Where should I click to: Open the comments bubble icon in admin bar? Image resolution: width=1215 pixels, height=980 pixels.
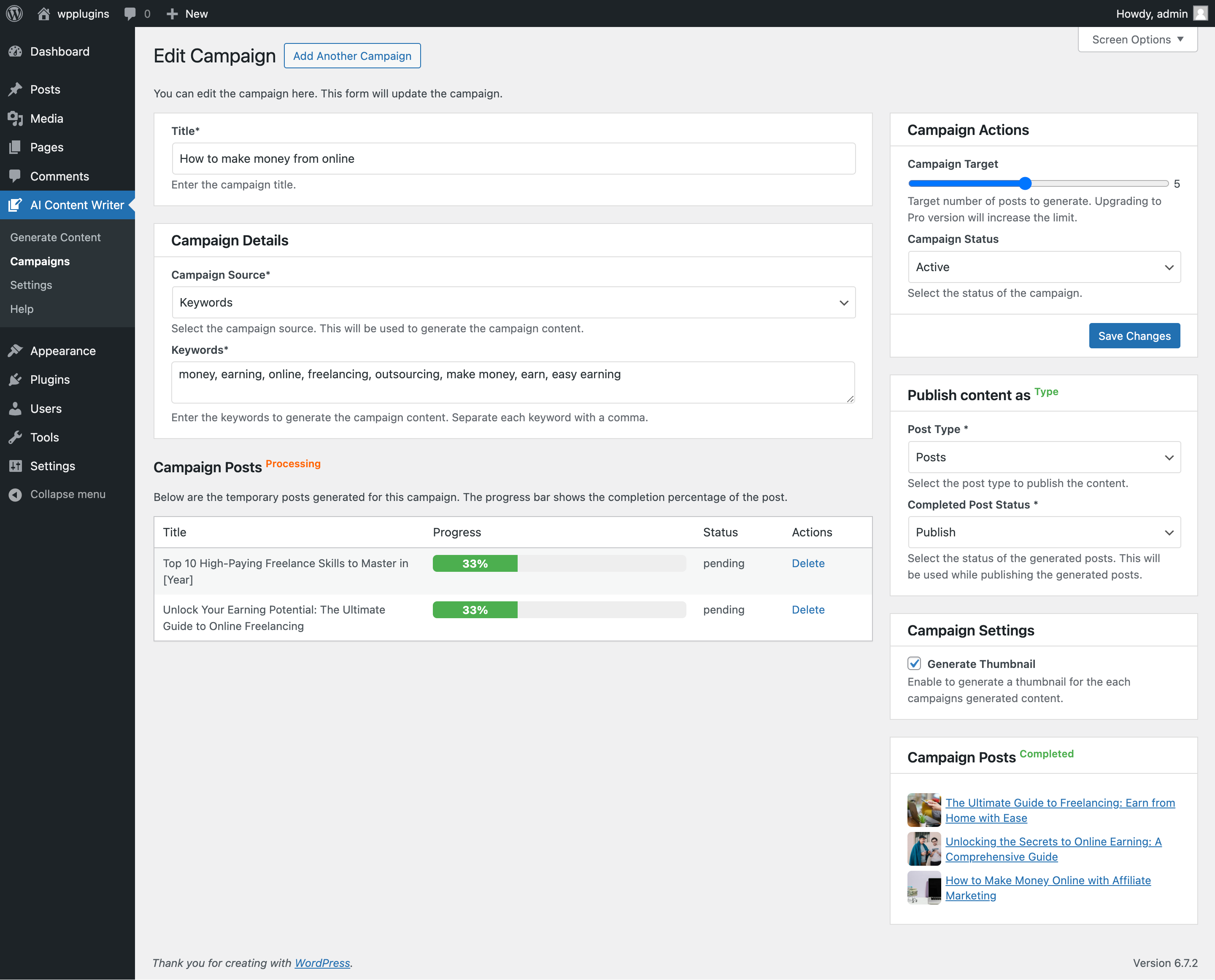point(130,13)
